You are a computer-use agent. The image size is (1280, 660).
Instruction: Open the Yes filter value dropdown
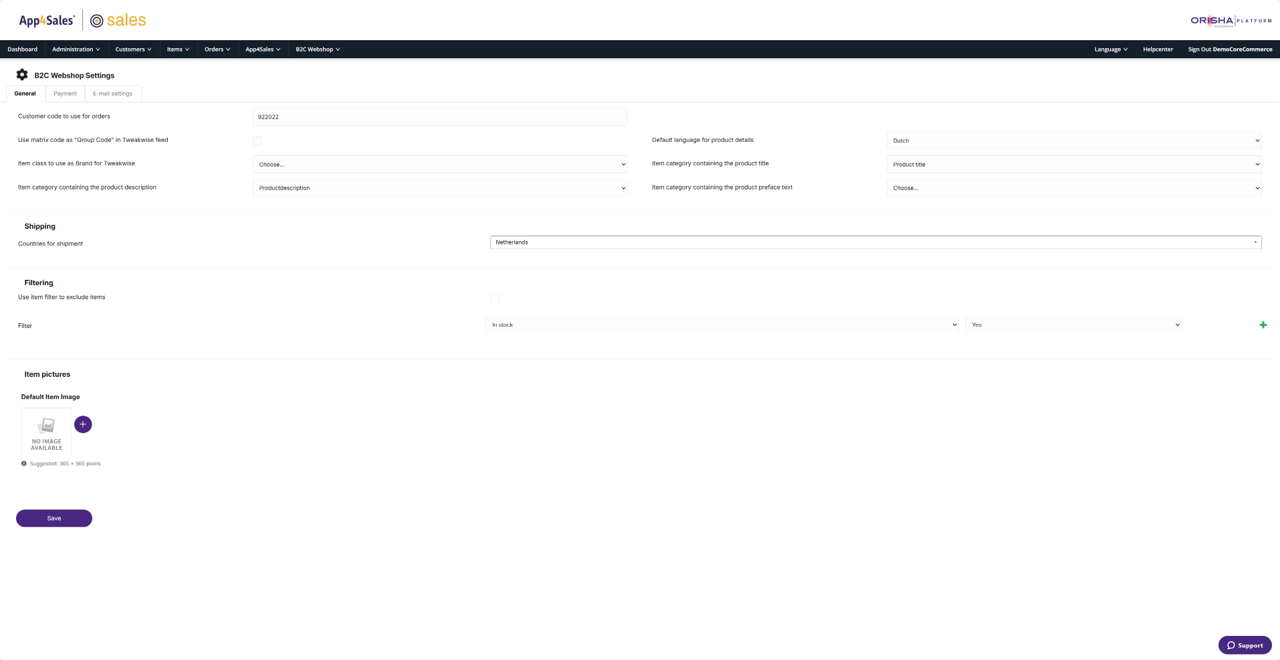pos(1074,325)
